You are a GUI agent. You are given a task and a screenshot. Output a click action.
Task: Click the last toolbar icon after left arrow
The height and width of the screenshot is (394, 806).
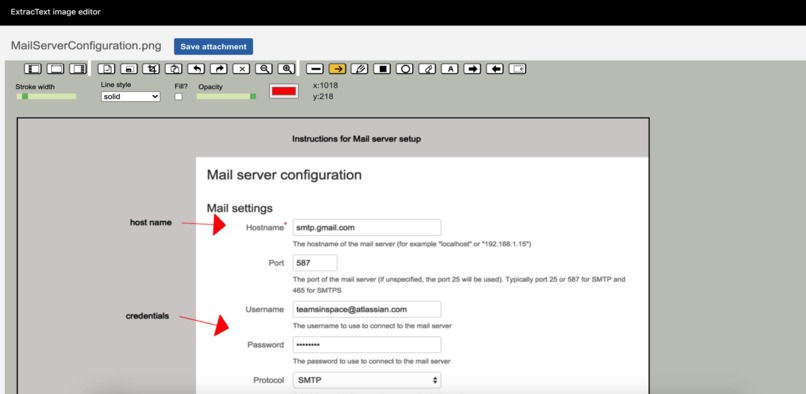517,69
